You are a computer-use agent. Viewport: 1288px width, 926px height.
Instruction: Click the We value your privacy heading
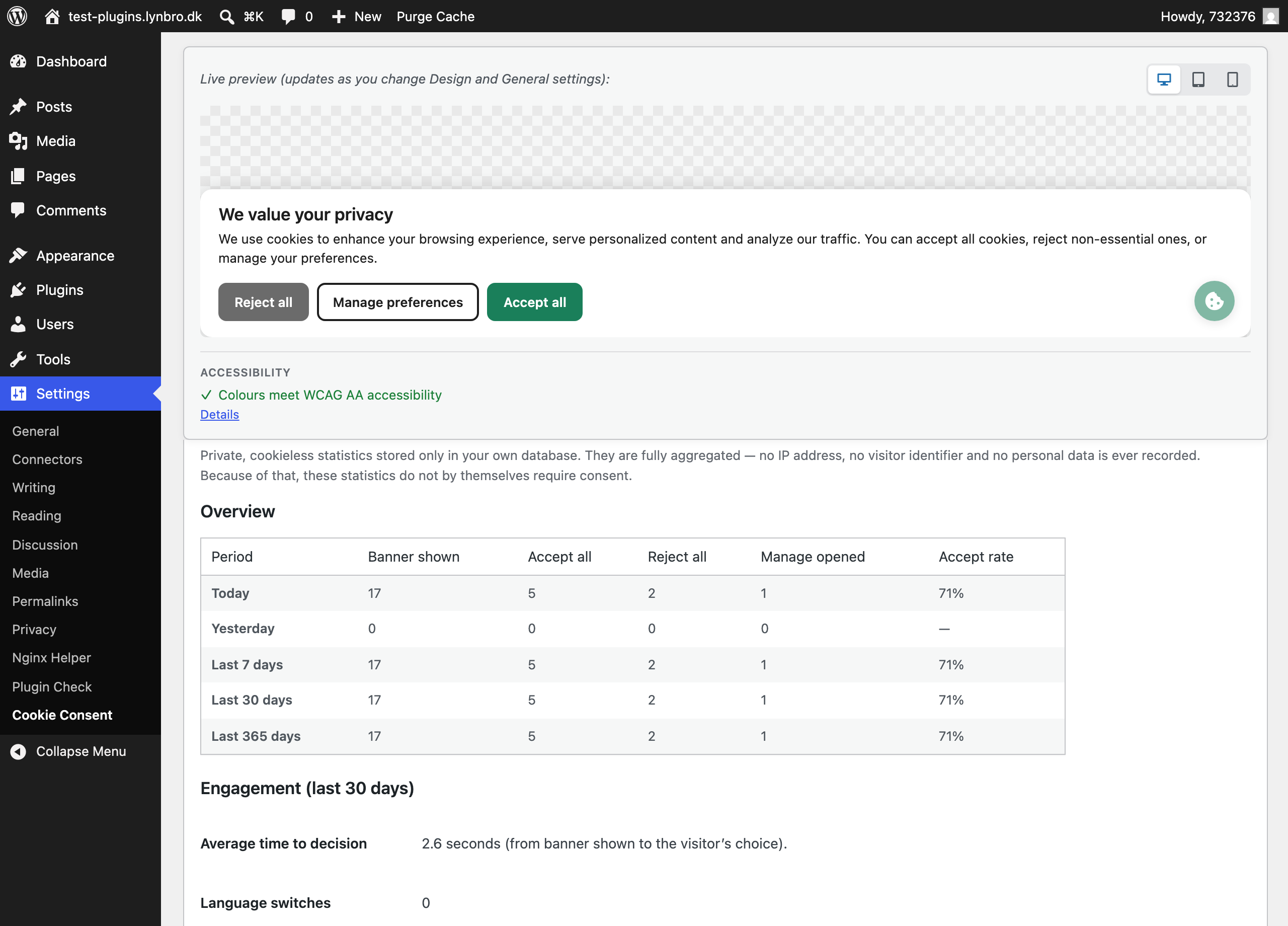pyautogui.click(x=305, y=215)
